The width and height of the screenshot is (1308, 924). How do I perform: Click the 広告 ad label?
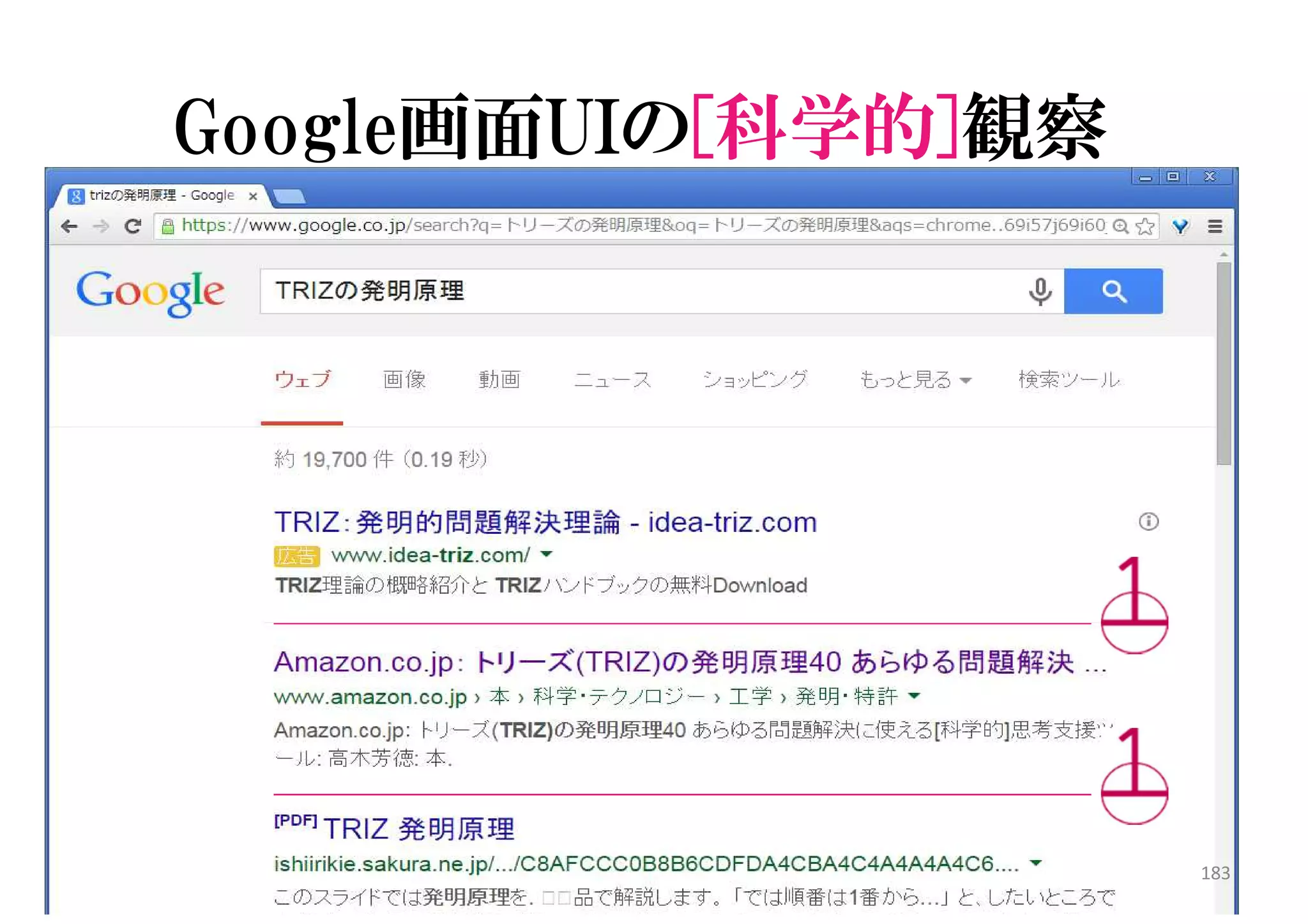coord(296,556)
